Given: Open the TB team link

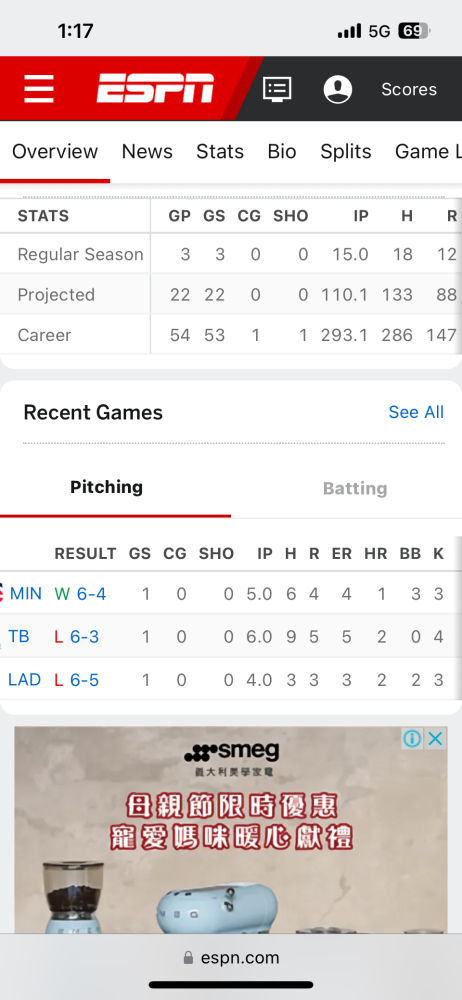Looking at the screenshot, I should click(x=19, y=636).
